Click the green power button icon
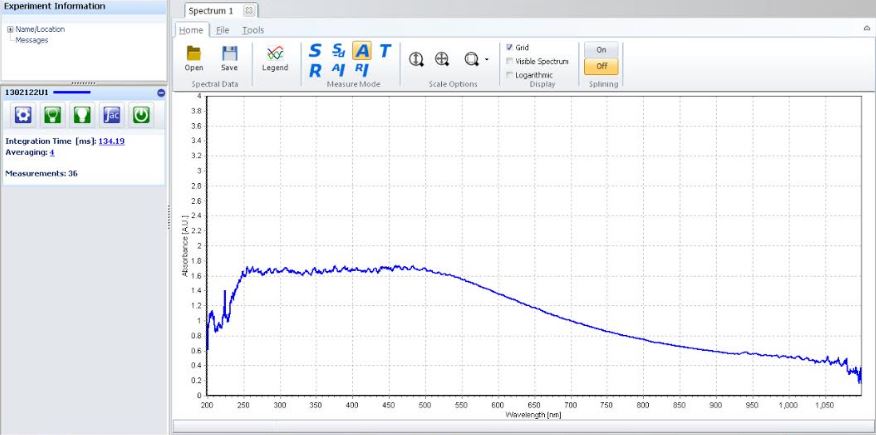 tap(142, 116)
